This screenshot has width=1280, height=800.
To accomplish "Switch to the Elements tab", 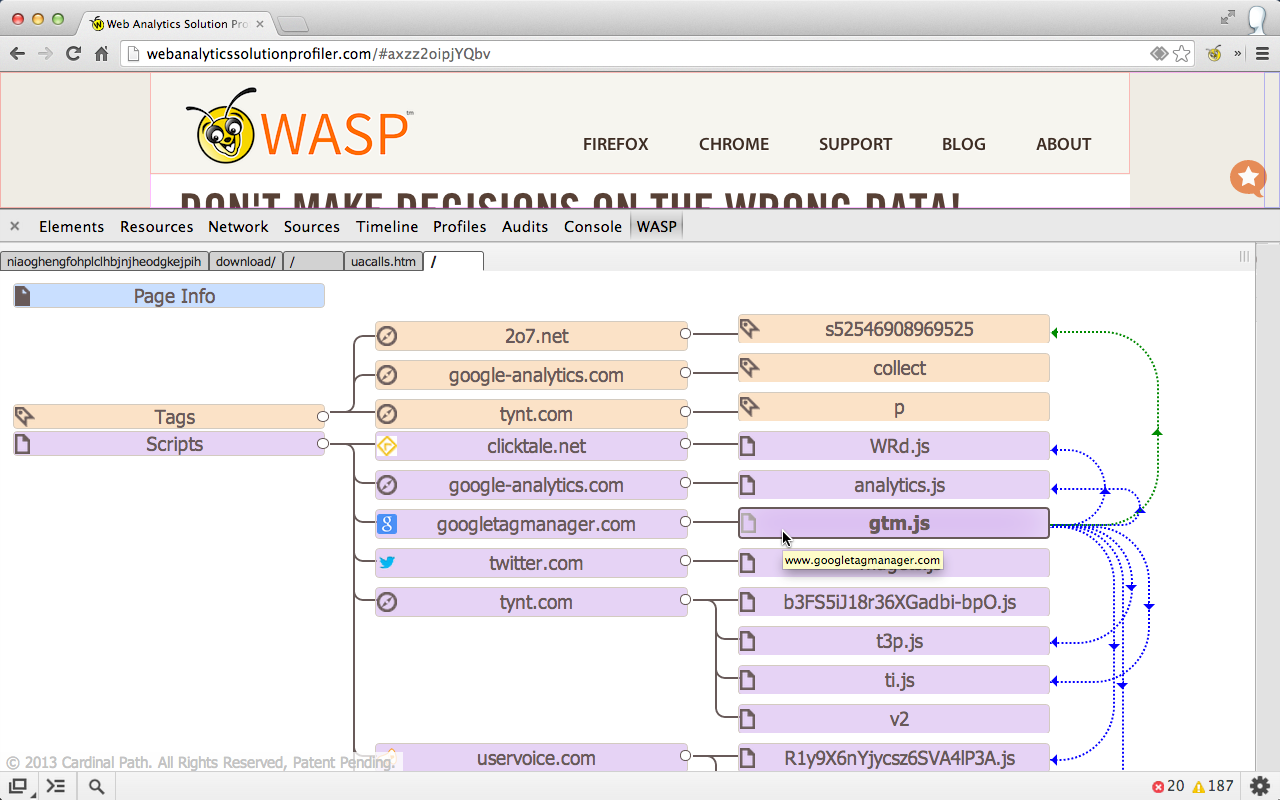I will 71,226.
